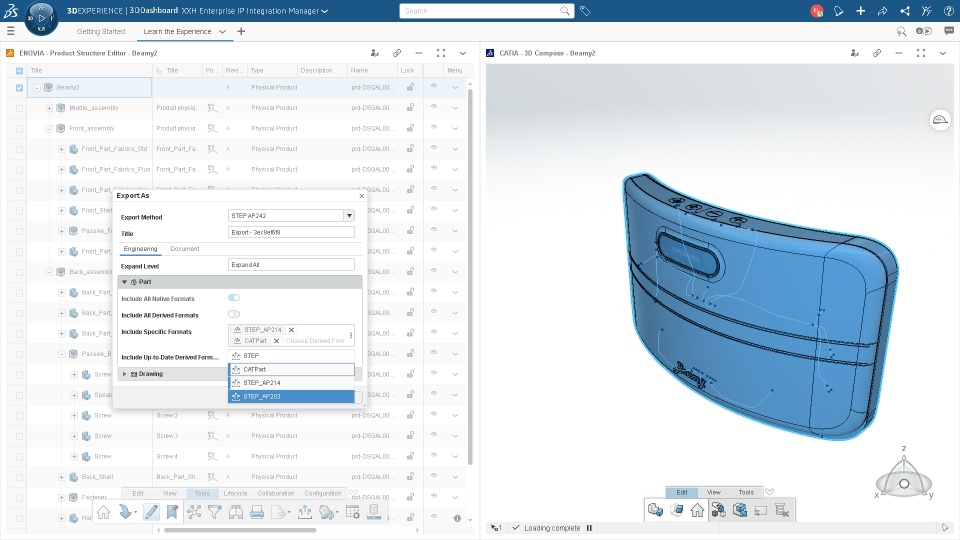Click the Title input field
The height and width of the screenshot is (540, 960).
(x=291, y=232)
